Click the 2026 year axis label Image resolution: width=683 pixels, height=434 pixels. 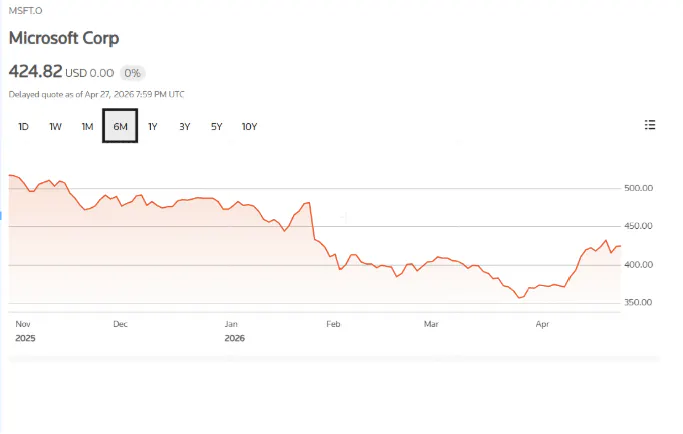(234, 338)
